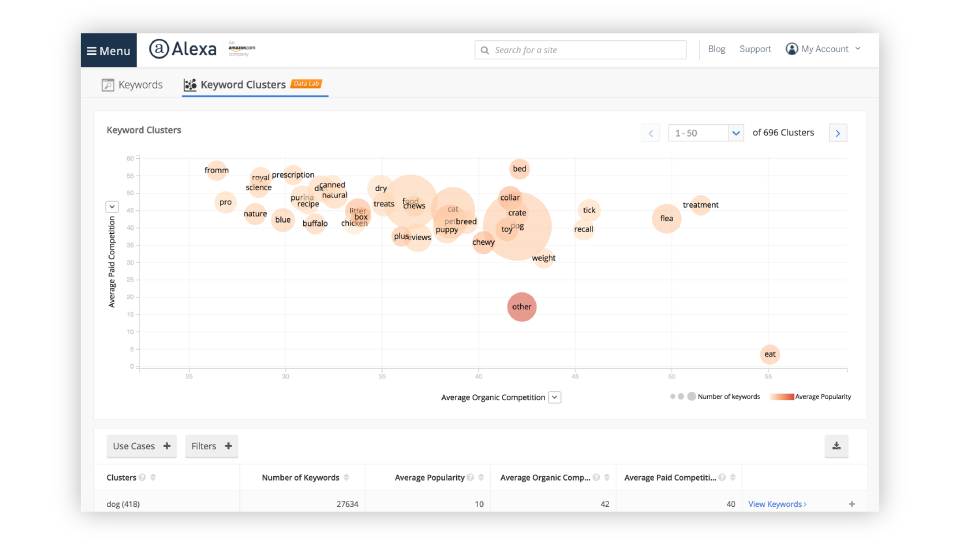960x545 pixels.
Task: Expand the Average Organic Competition axis selector
Action: pos(555,397)
